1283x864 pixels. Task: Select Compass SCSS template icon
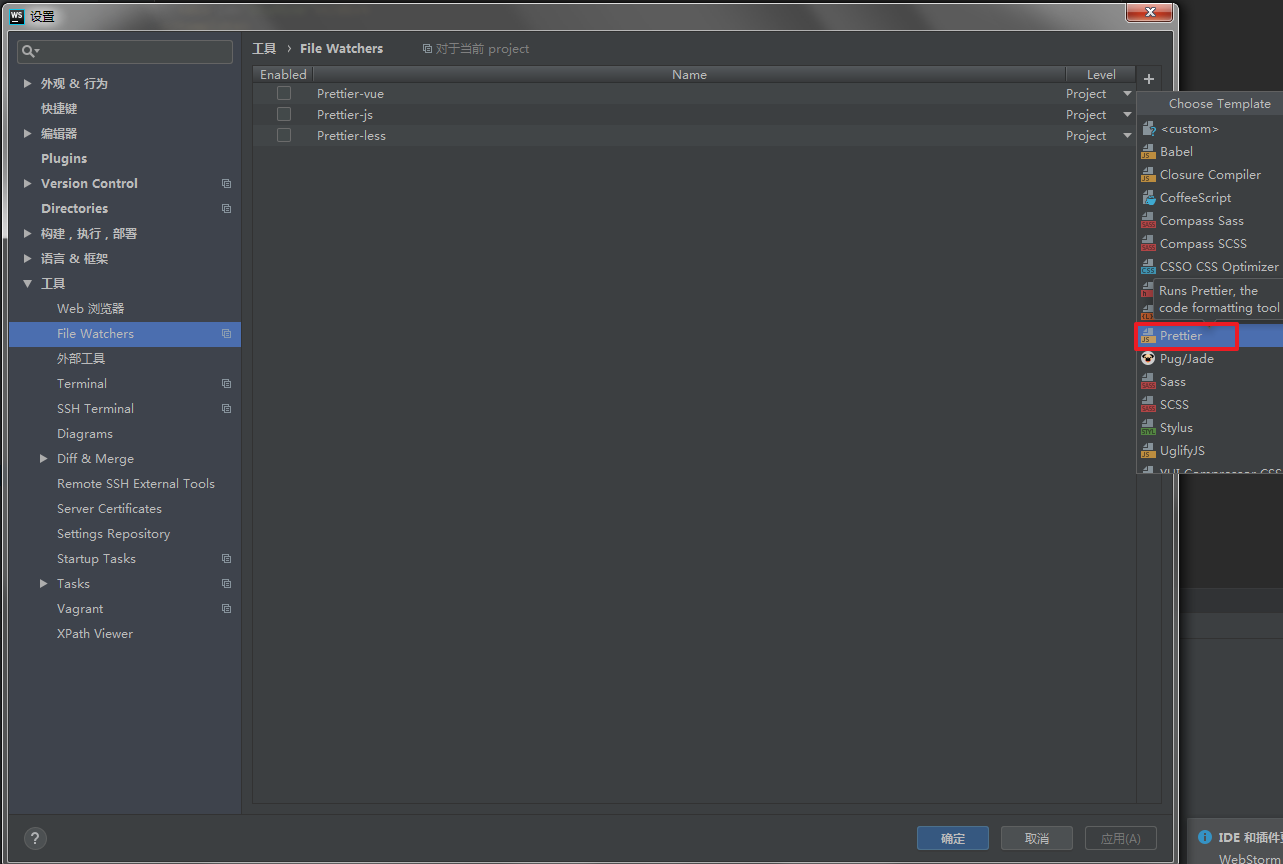1149,244
